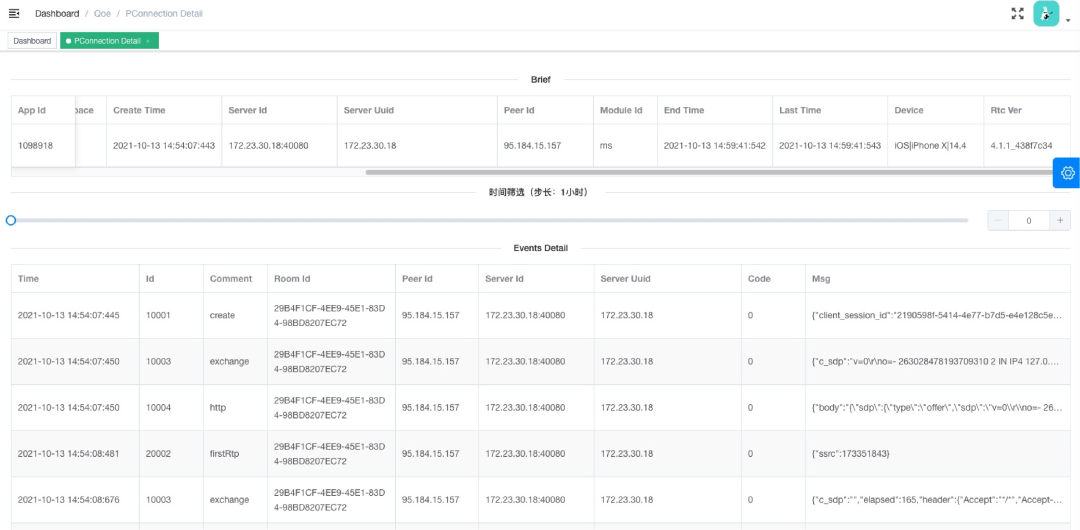Click the user avatar image
1080x530 pixels.
(1045, 13)
